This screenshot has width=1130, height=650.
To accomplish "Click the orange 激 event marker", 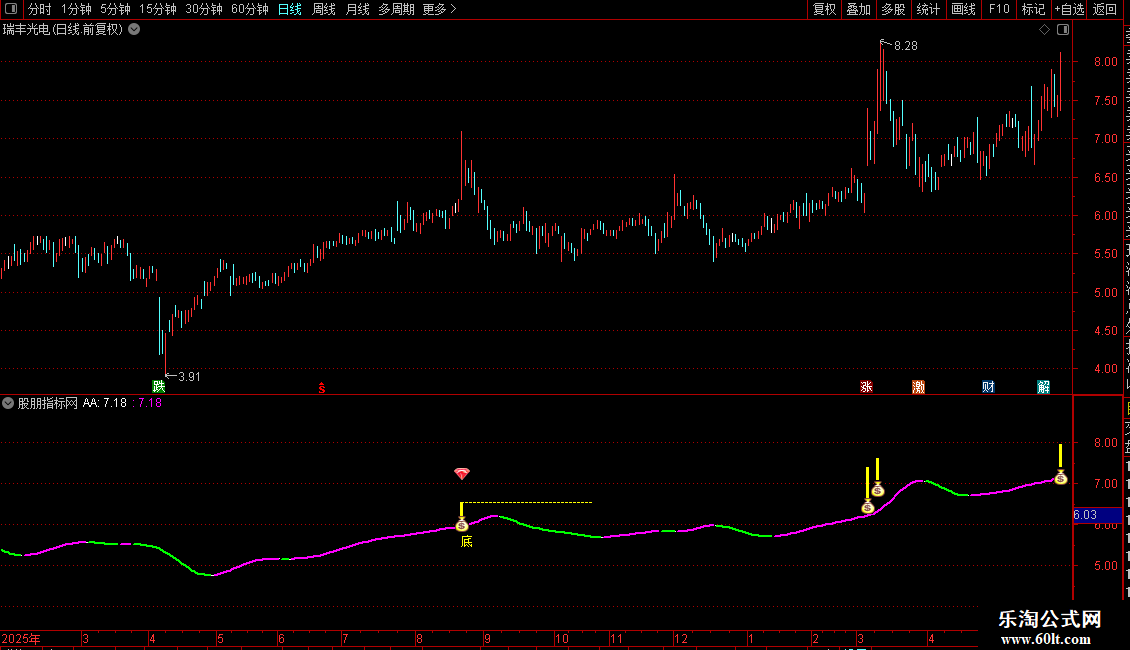I will click(918, 387).
